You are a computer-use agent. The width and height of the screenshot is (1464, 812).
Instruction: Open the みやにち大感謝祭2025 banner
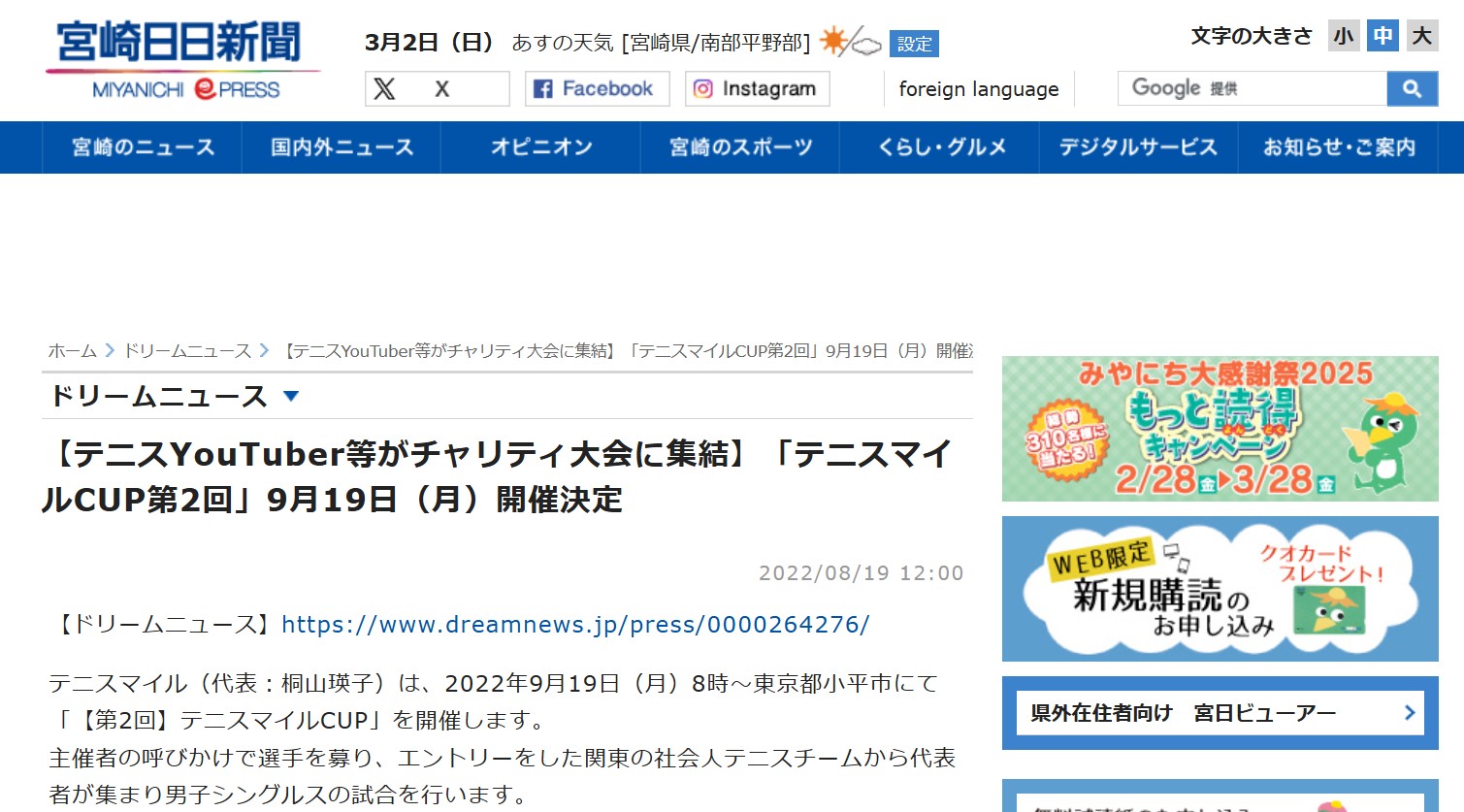click(1220, 429)
